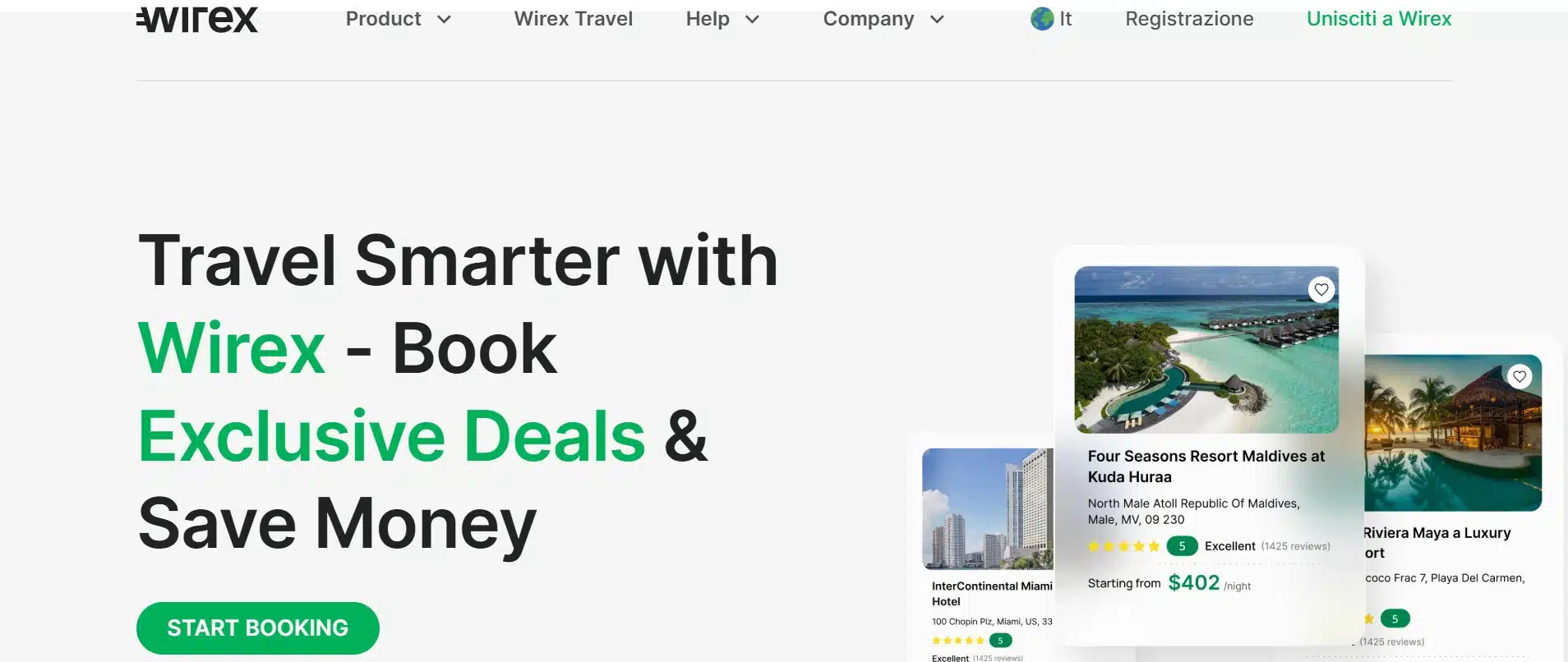Expand the Product dropdown chevron
The image size is (1568, 662).
[445, 19]
